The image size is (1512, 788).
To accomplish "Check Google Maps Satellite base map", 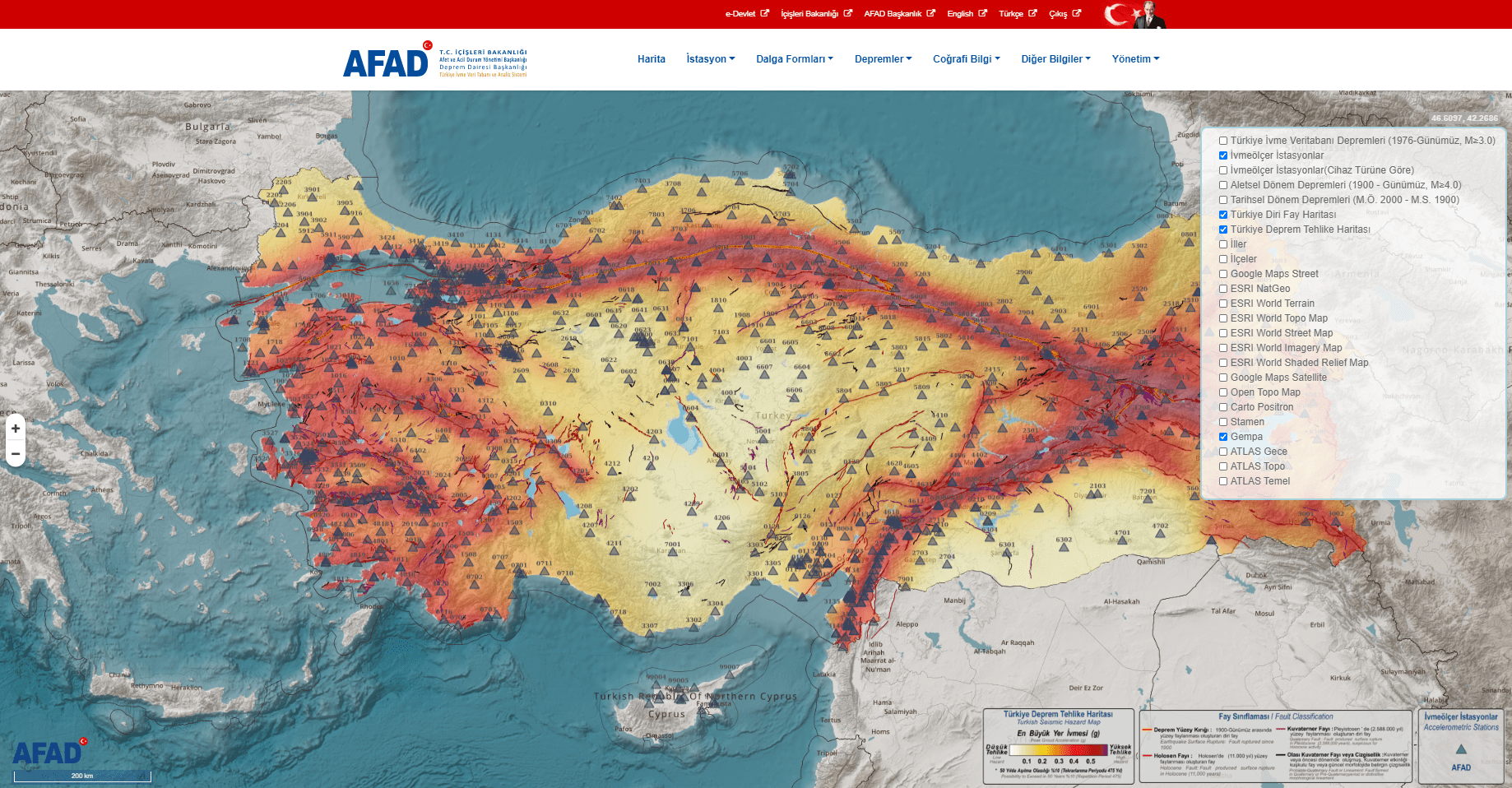I will [x=1223, y=378].
